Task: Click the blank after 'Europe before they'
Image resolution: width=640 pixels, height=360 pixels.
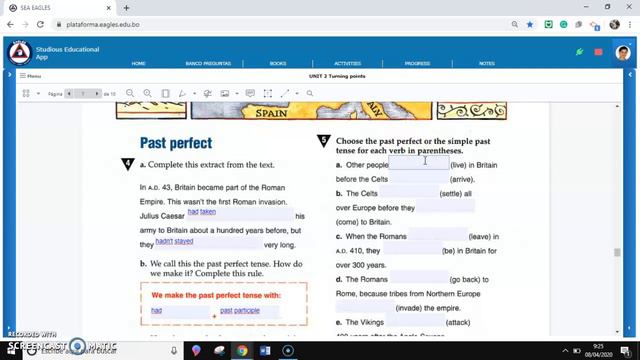Action: click(445, 206)
